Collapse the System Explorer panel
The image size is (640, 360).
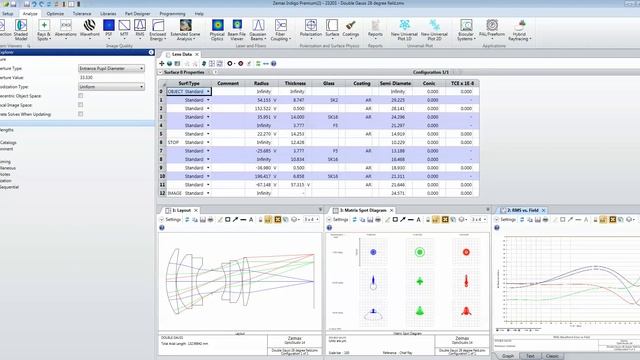click(151, 52)
